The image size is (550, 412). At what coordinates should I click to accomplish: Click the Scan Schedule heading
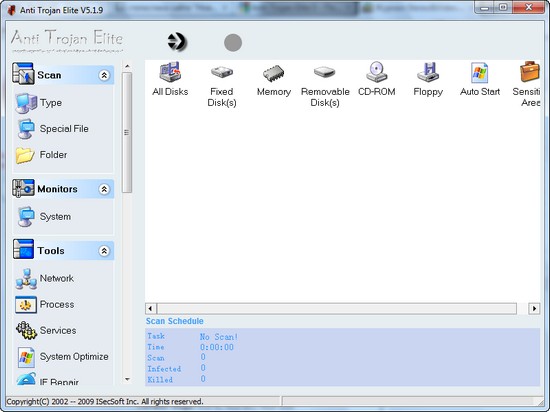click(175, 321)
